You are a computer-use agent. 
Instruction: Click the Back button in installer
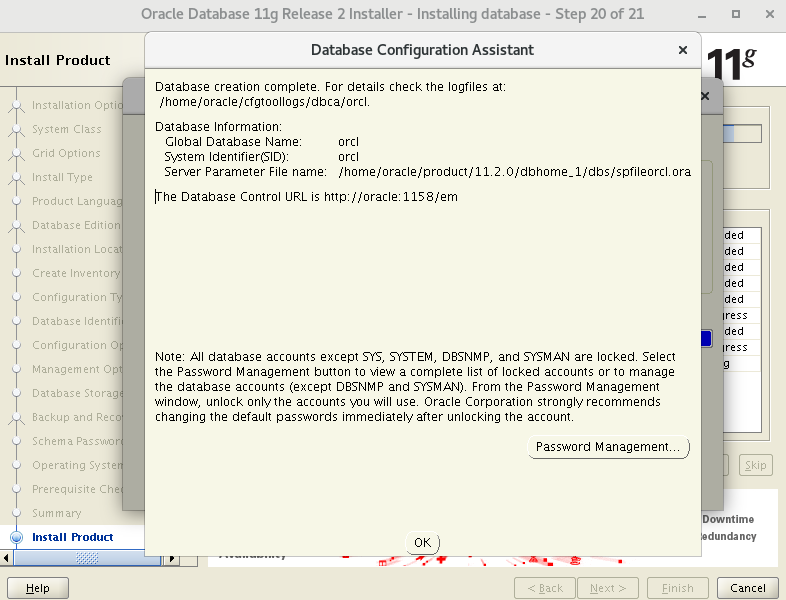coord(545,588)
